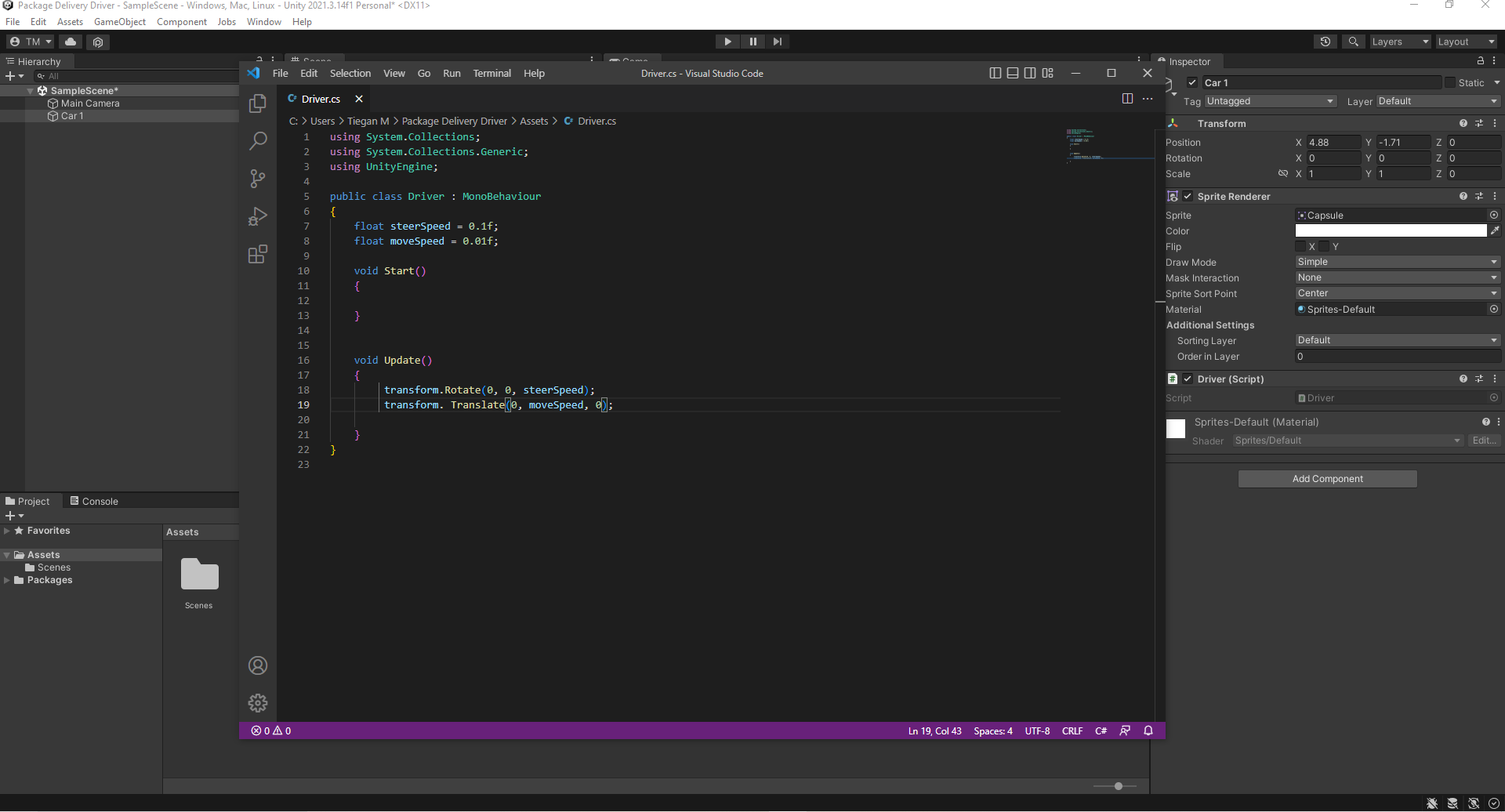
Task: Open the Run and Debug view
Action: 257,216
